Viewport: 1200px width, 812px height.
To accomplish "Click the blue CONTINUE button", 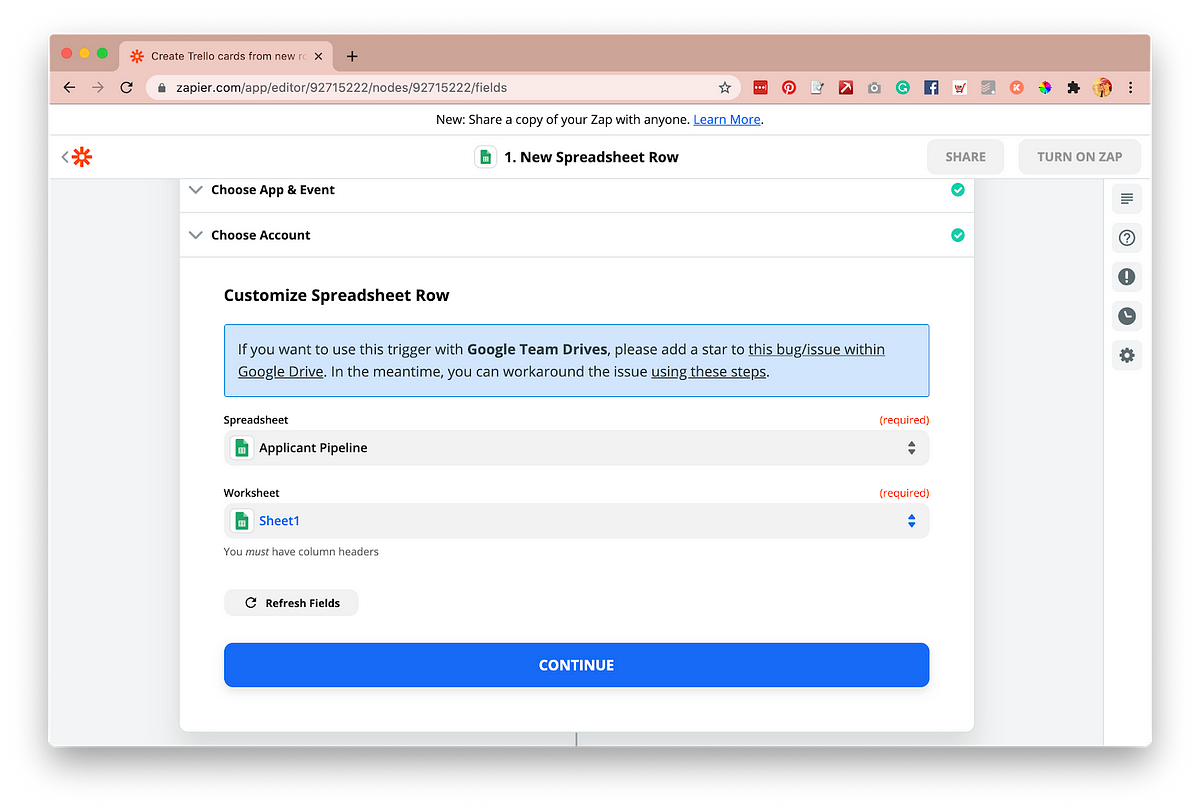I will [x=576, y=665].
